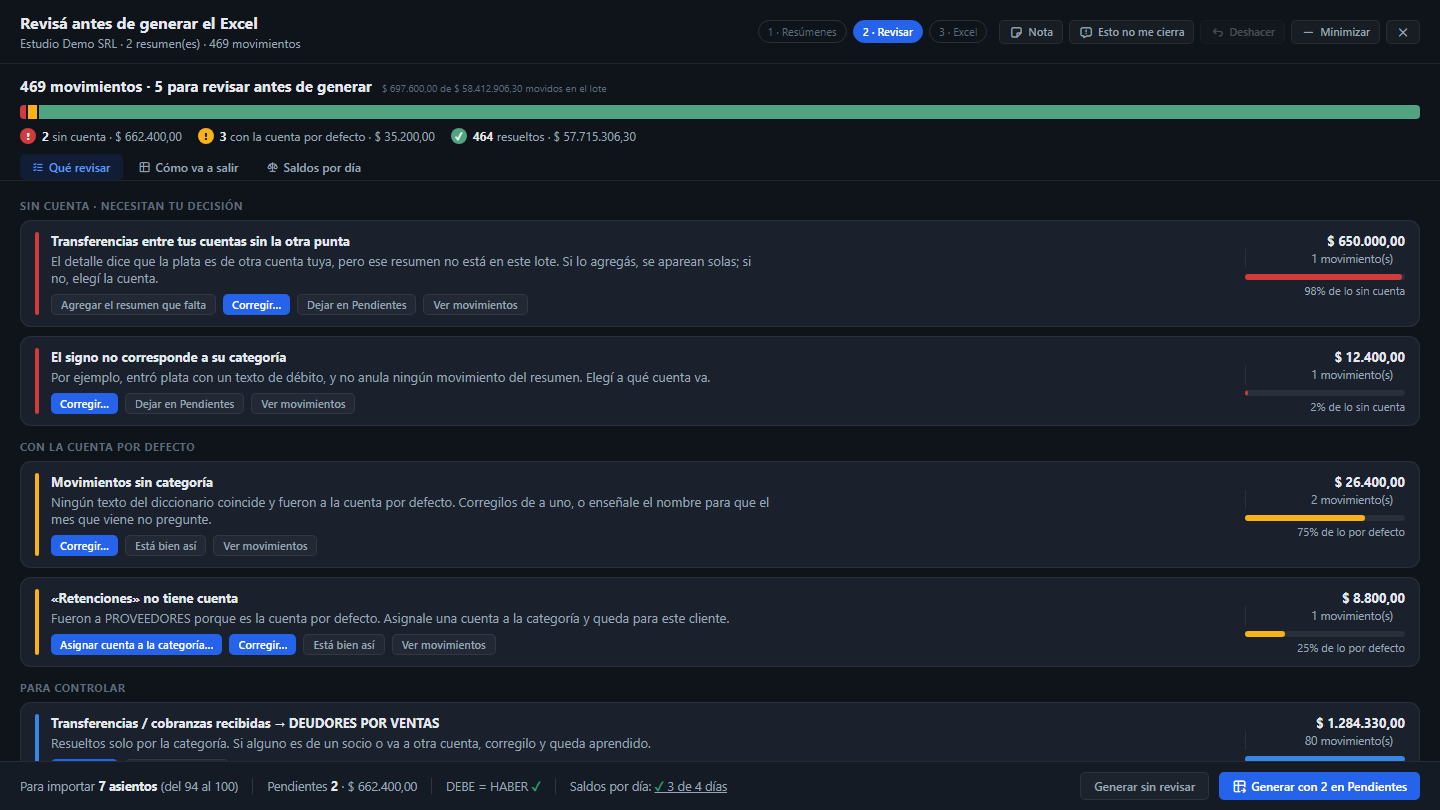View movements of the Retenciones card
Image resolution: width=1440 pixels, height=810 pixels.
(x=443, y=645)
